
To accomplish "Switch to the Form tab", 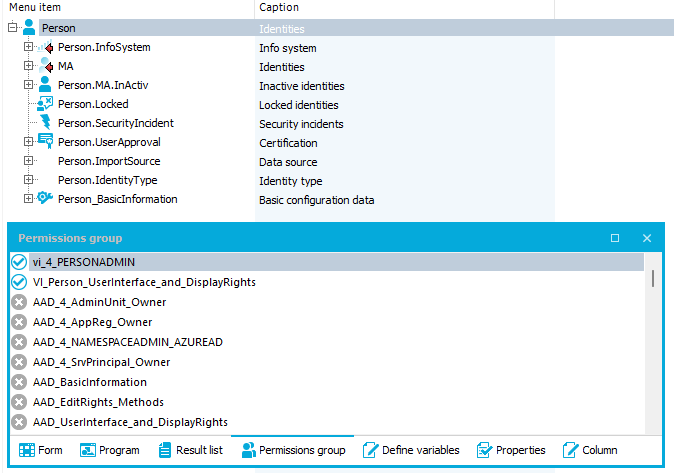I will coord(41,450).
